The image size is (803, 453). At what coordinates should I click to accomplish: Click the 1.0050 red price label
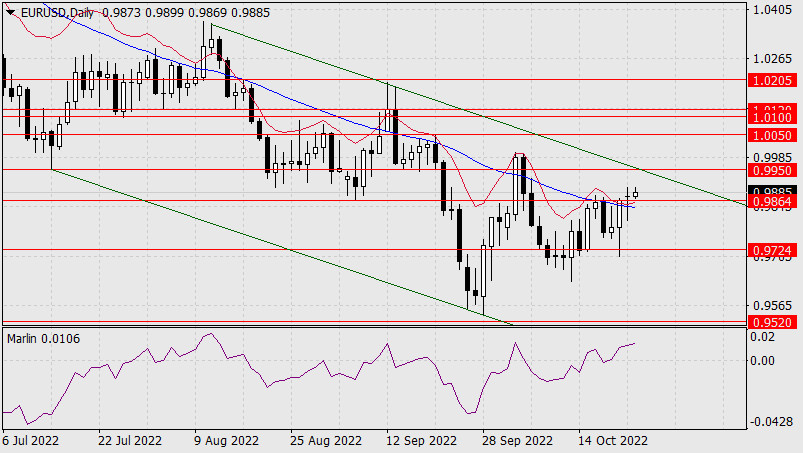coord(773,136)
